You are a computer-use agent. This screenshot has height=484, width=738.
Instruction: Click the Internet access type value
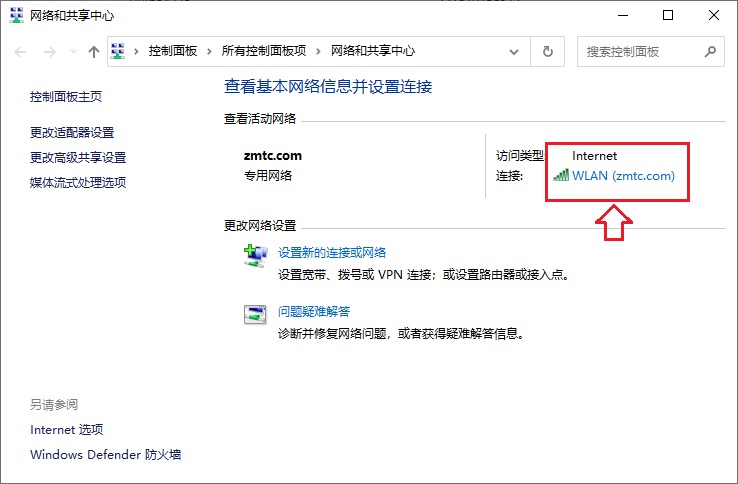594,156
